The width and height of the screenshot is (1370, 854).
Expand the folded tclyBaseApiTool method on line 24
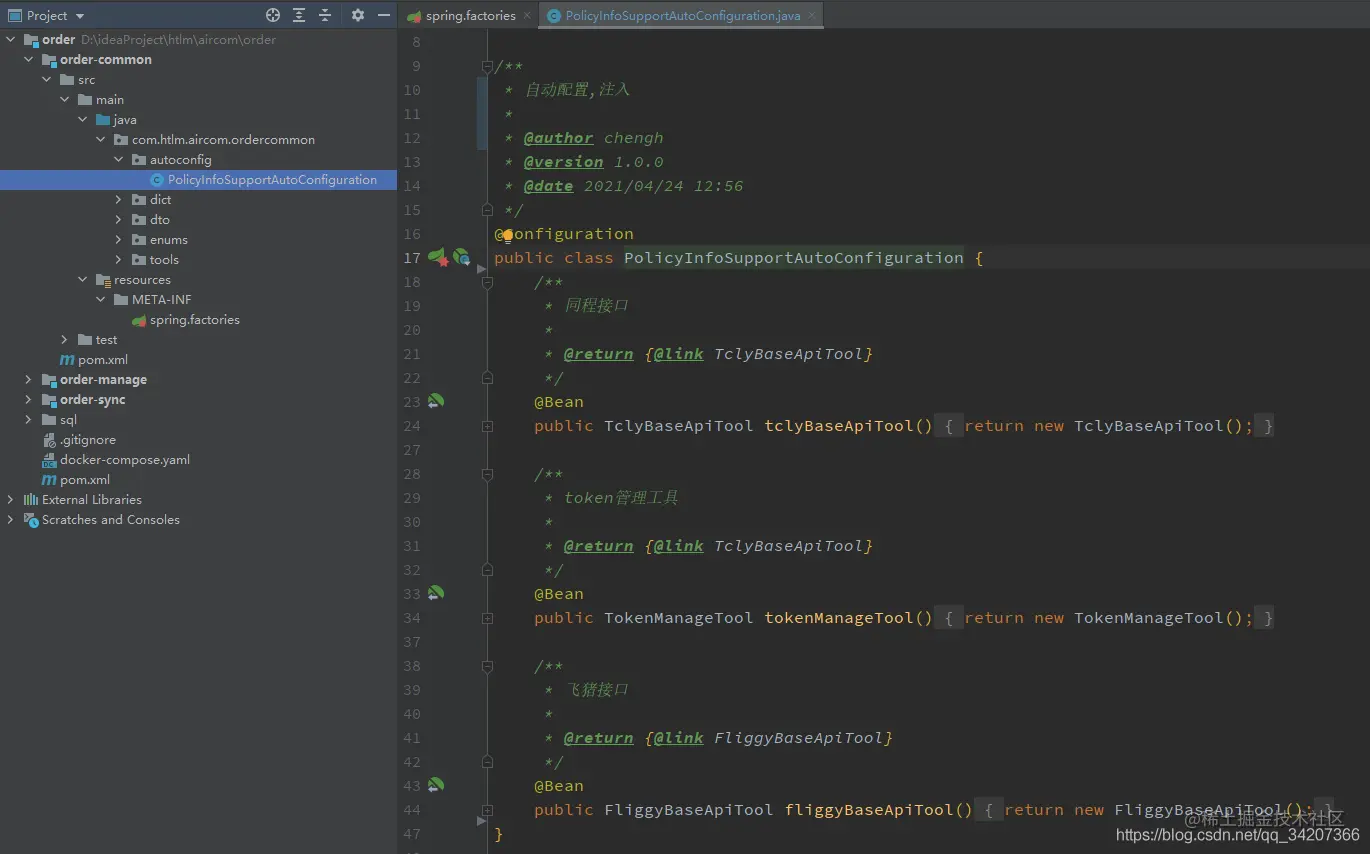point(487,426)
